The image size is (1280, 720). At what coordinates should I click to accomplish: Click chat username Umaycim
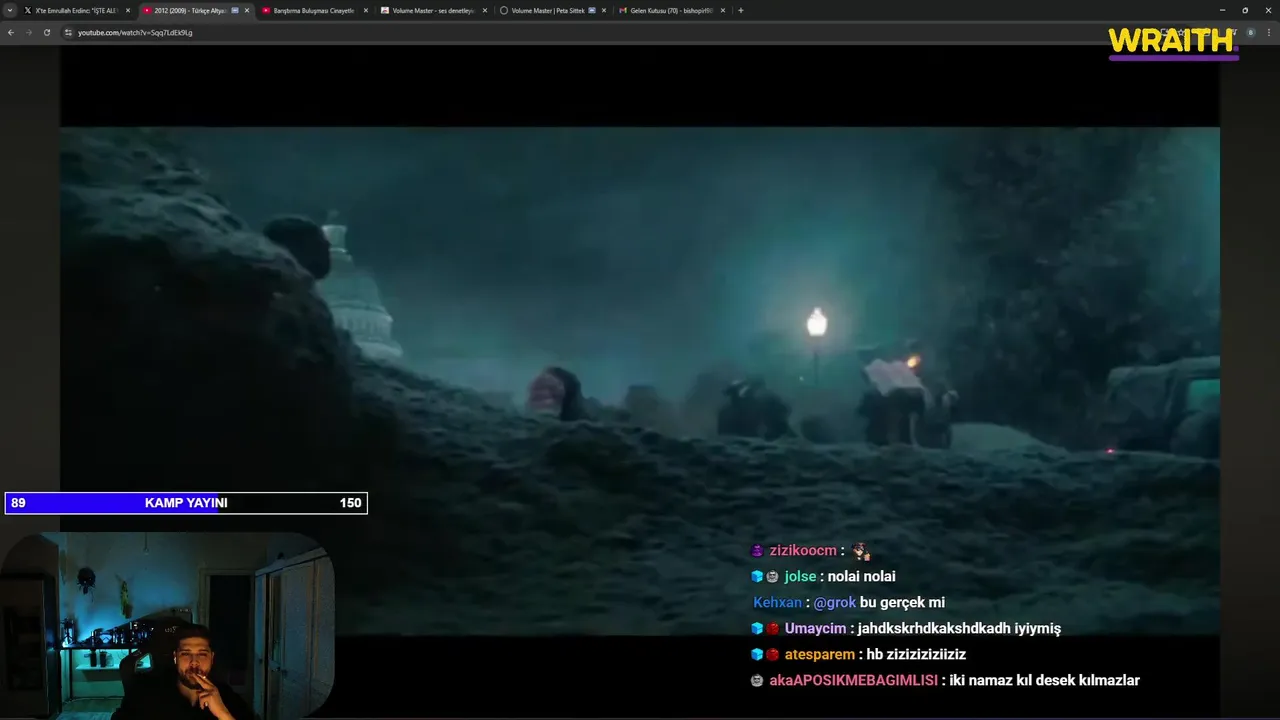[815, 628]
